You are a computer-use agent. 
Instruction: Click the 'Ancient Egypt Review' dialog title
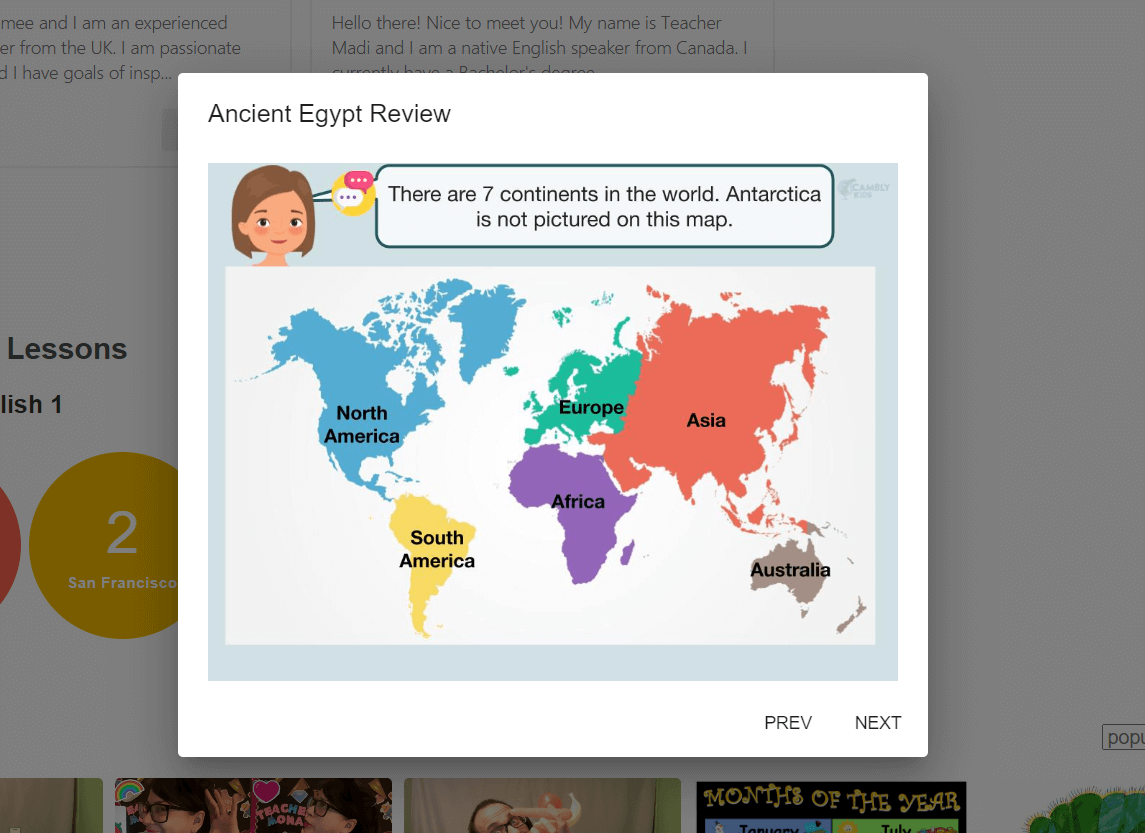329,114
